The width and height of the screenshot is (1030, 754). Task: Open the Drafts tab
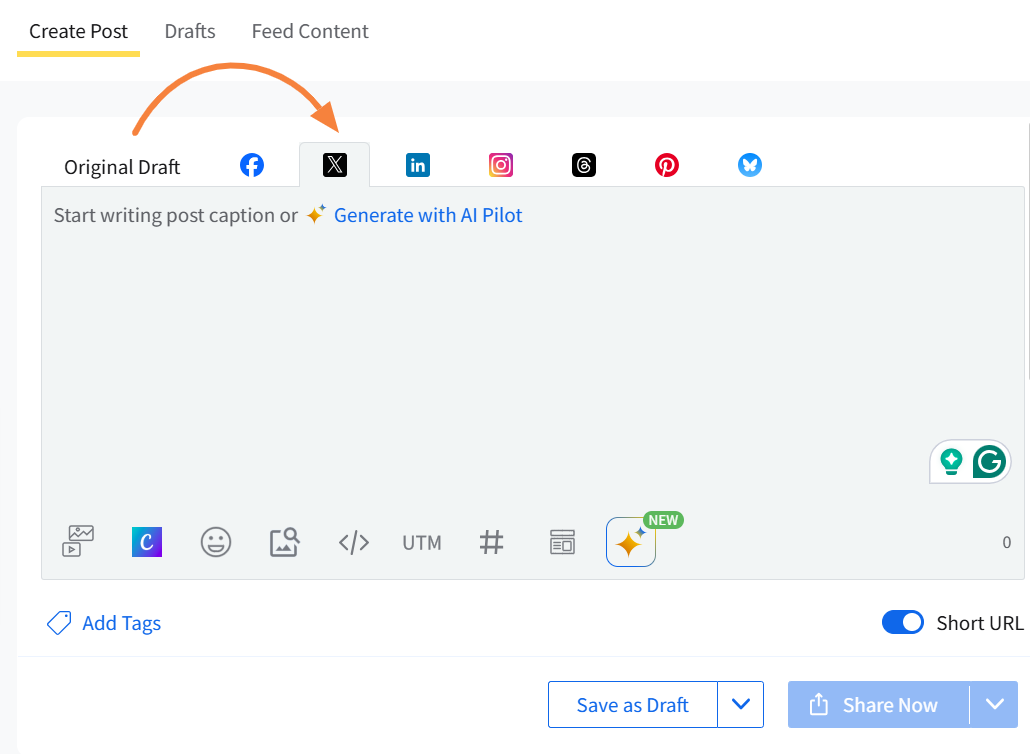coord(190,31)
